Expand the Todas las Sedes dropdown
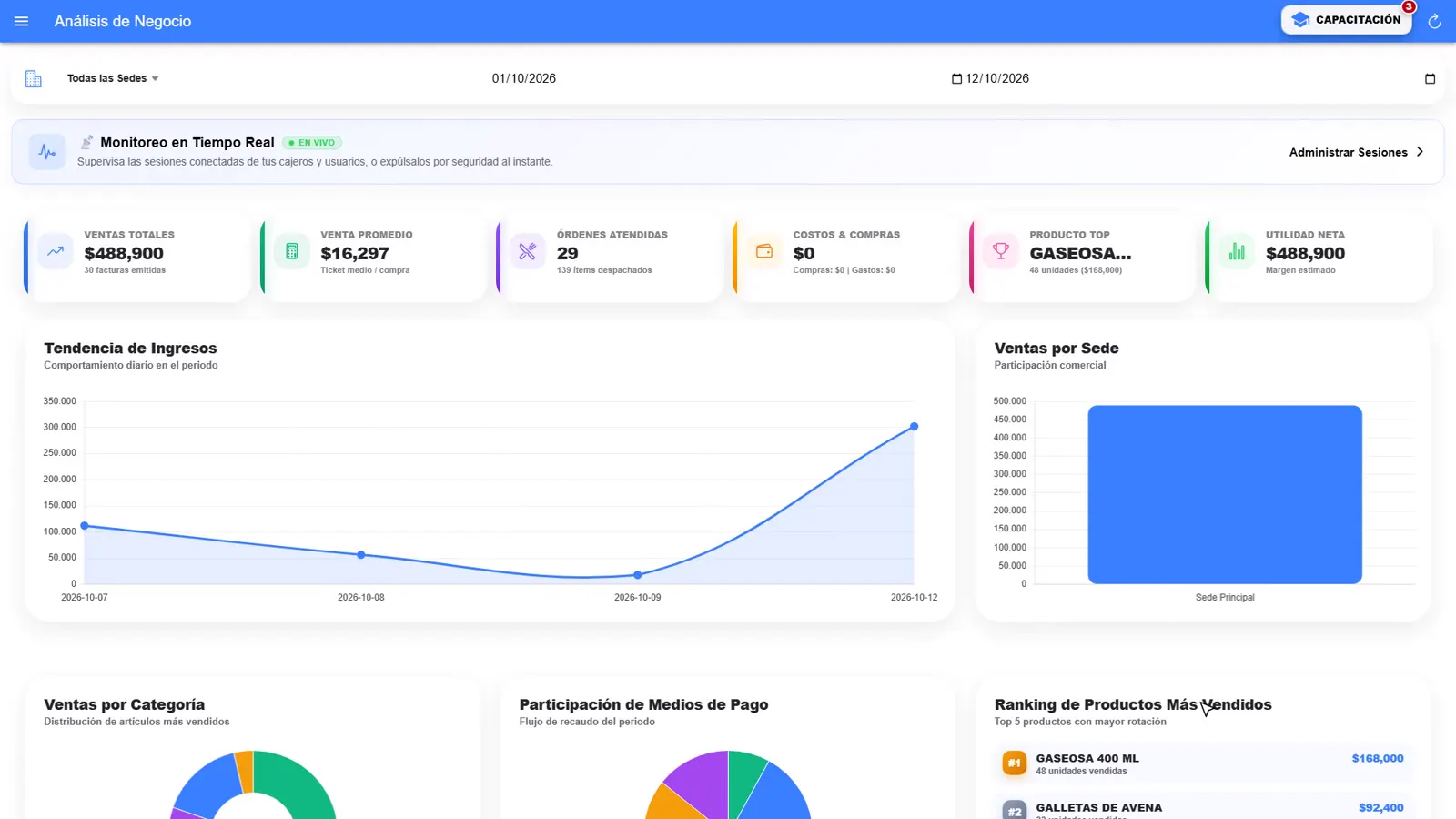 (x=113, y=78)
